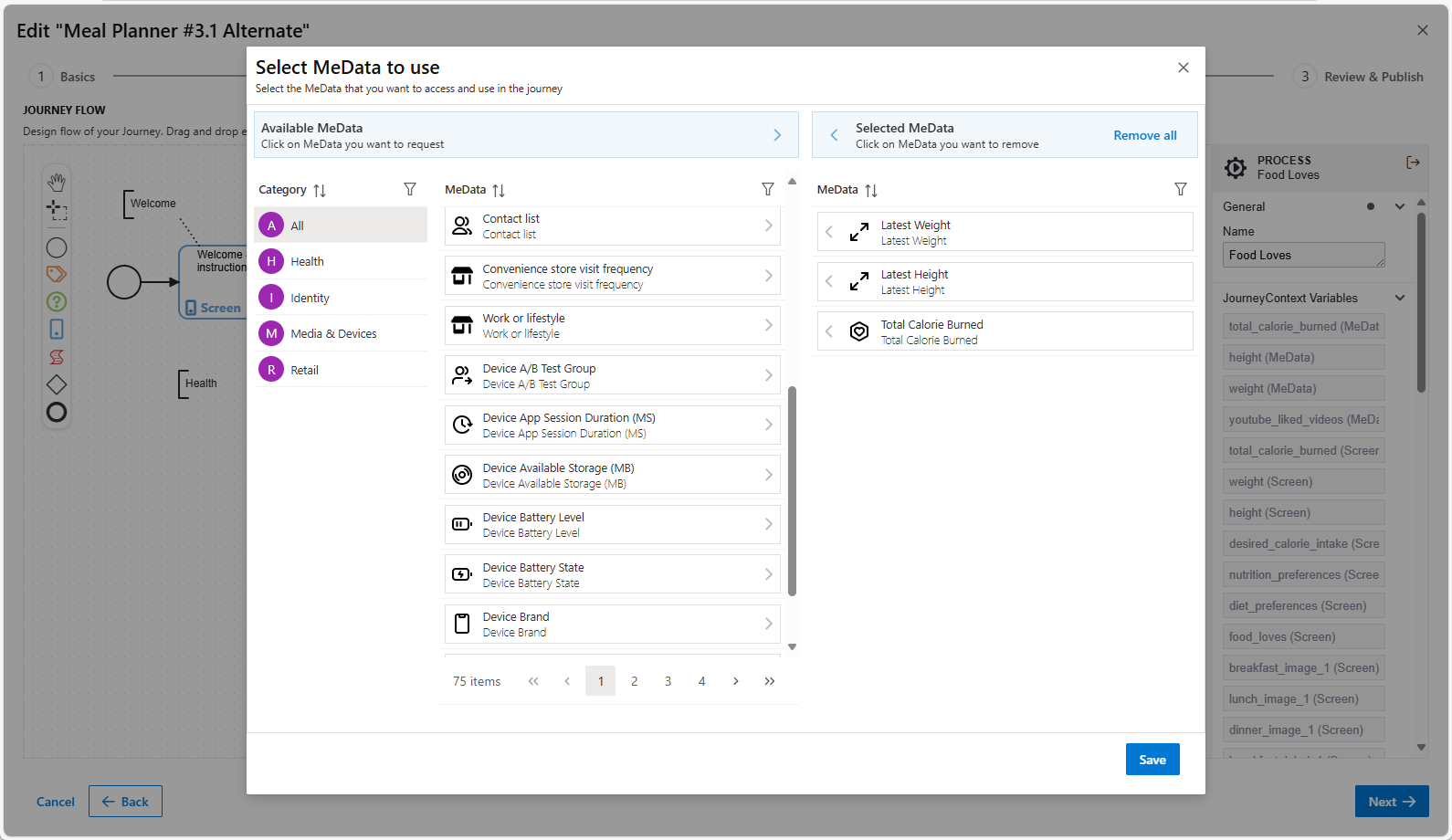The height and width of the screenshot is (840, 1452).
Task: Click the Convenience store visit frequency shop icon
Action: click(x=463, y=276)
